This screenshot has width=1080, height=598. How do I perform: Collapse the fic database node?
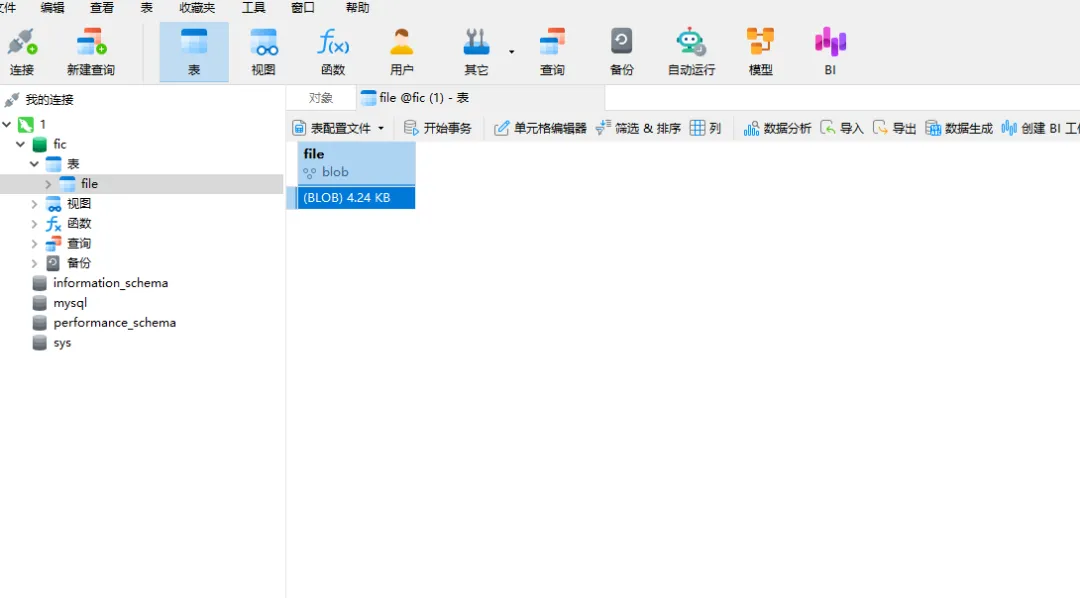coord(21,144)
